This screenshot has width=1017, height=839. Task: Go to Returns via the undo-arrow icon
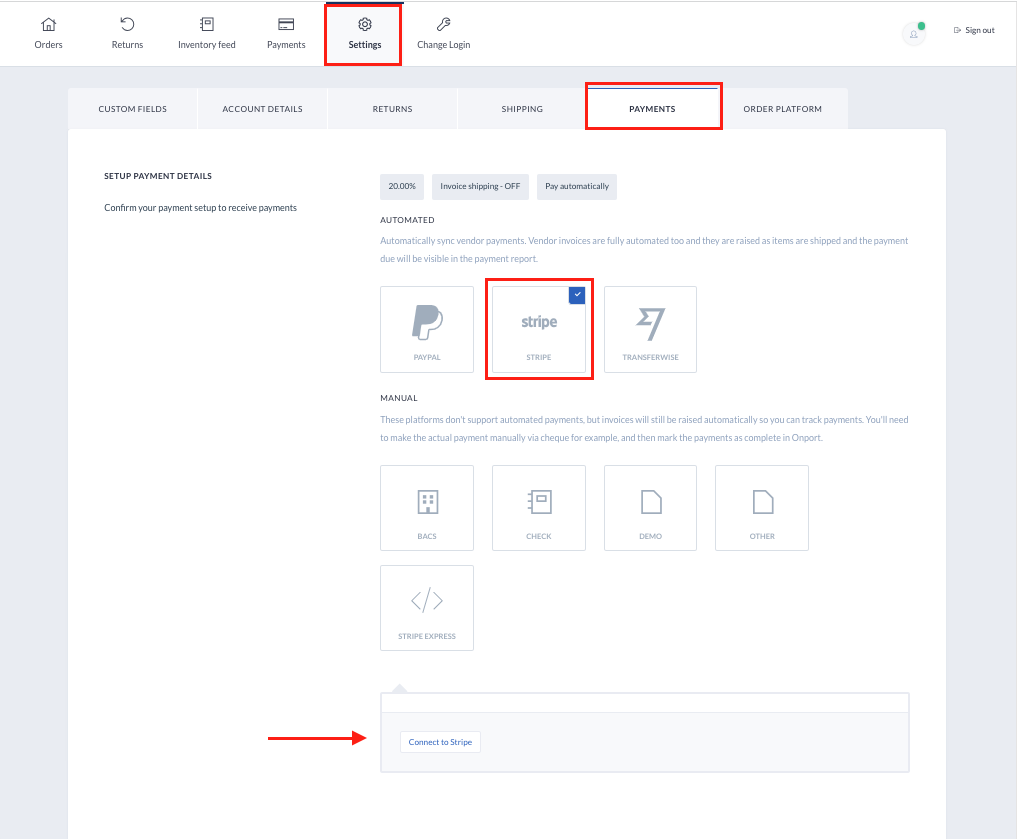(x=127, y=25)
